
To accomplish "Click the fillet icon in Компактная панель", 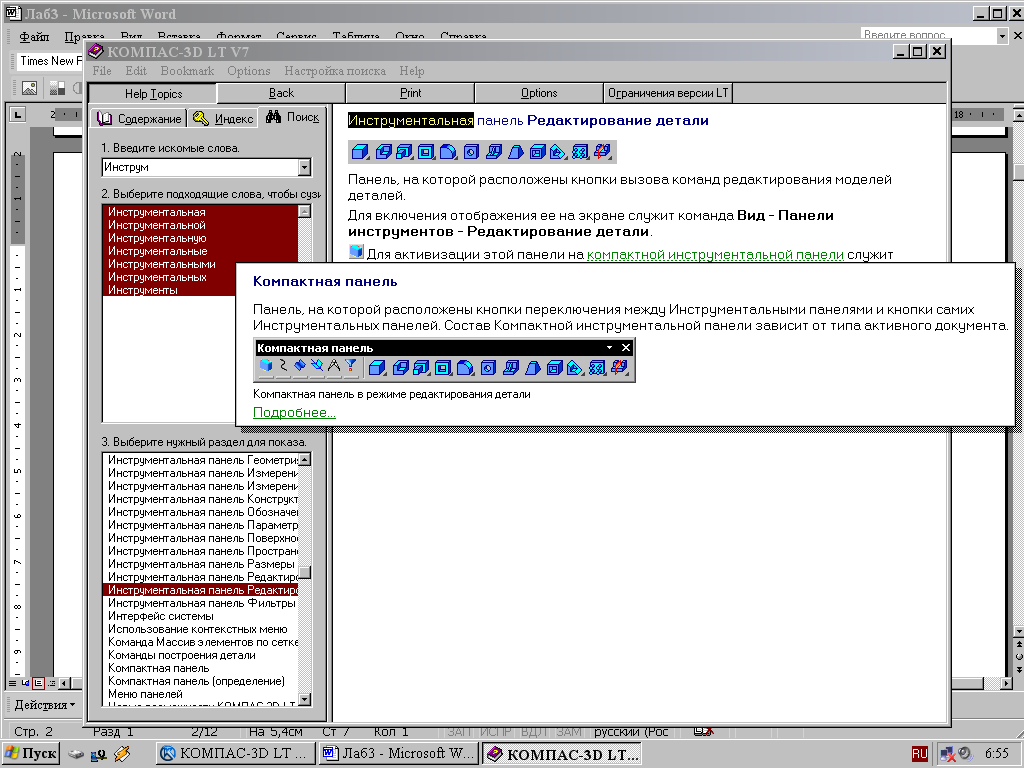I will [x=464, y=368].
